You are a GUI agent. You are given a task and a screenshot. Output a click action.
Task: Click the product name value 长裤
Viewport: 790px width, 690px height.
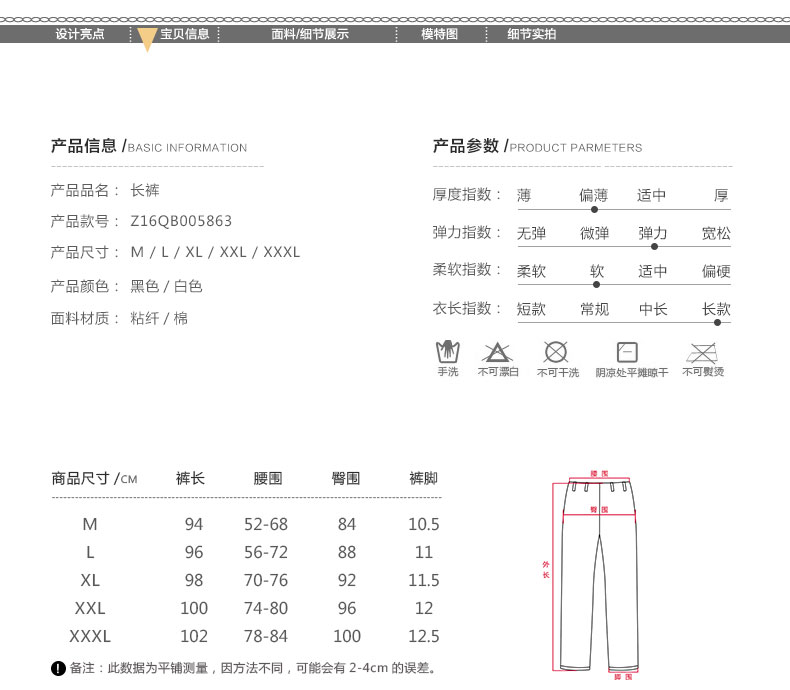coord(145,190)
